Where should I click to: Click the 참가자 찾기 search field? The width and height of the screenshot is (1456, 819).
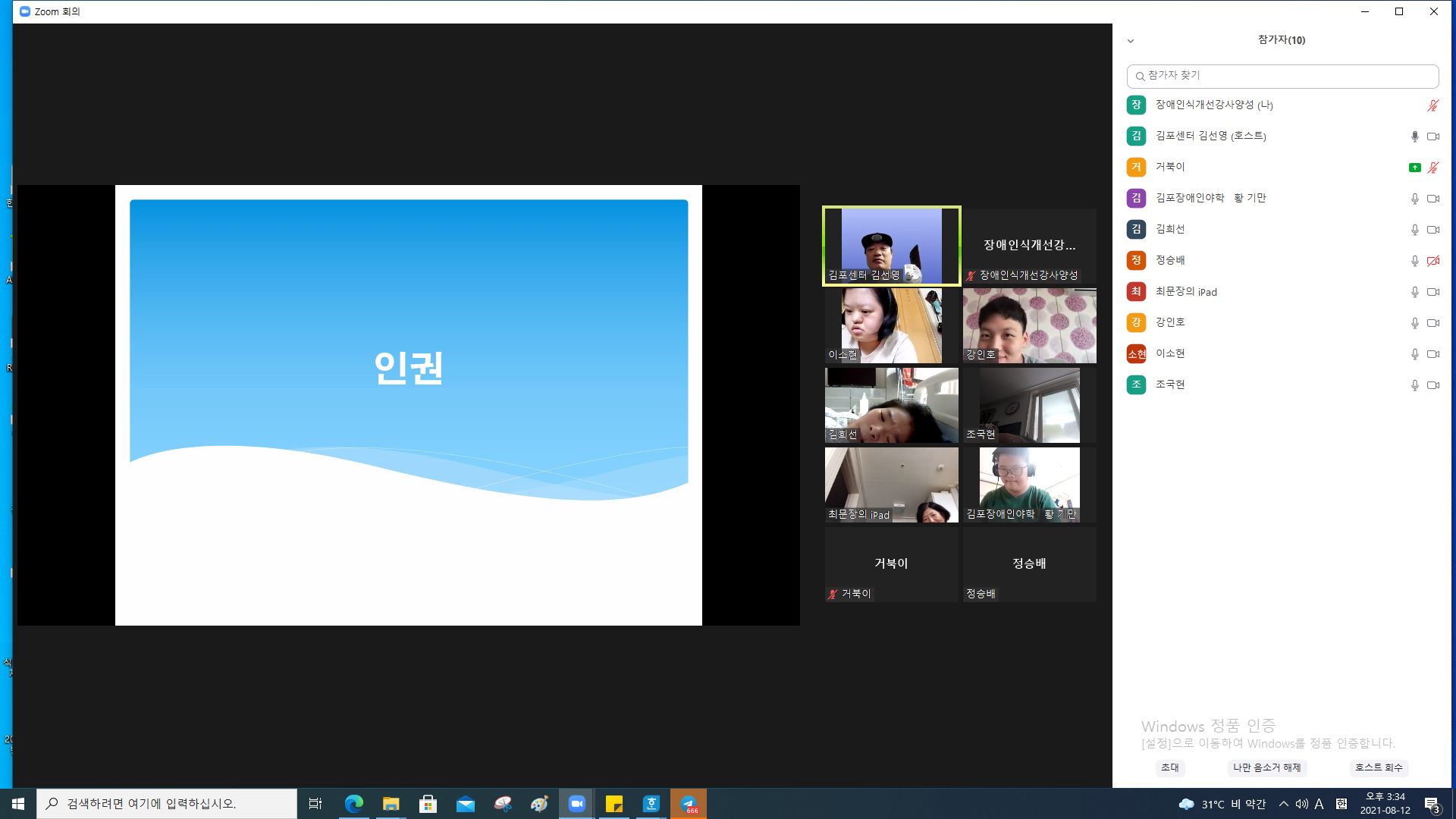click(x=1282, y=76)
